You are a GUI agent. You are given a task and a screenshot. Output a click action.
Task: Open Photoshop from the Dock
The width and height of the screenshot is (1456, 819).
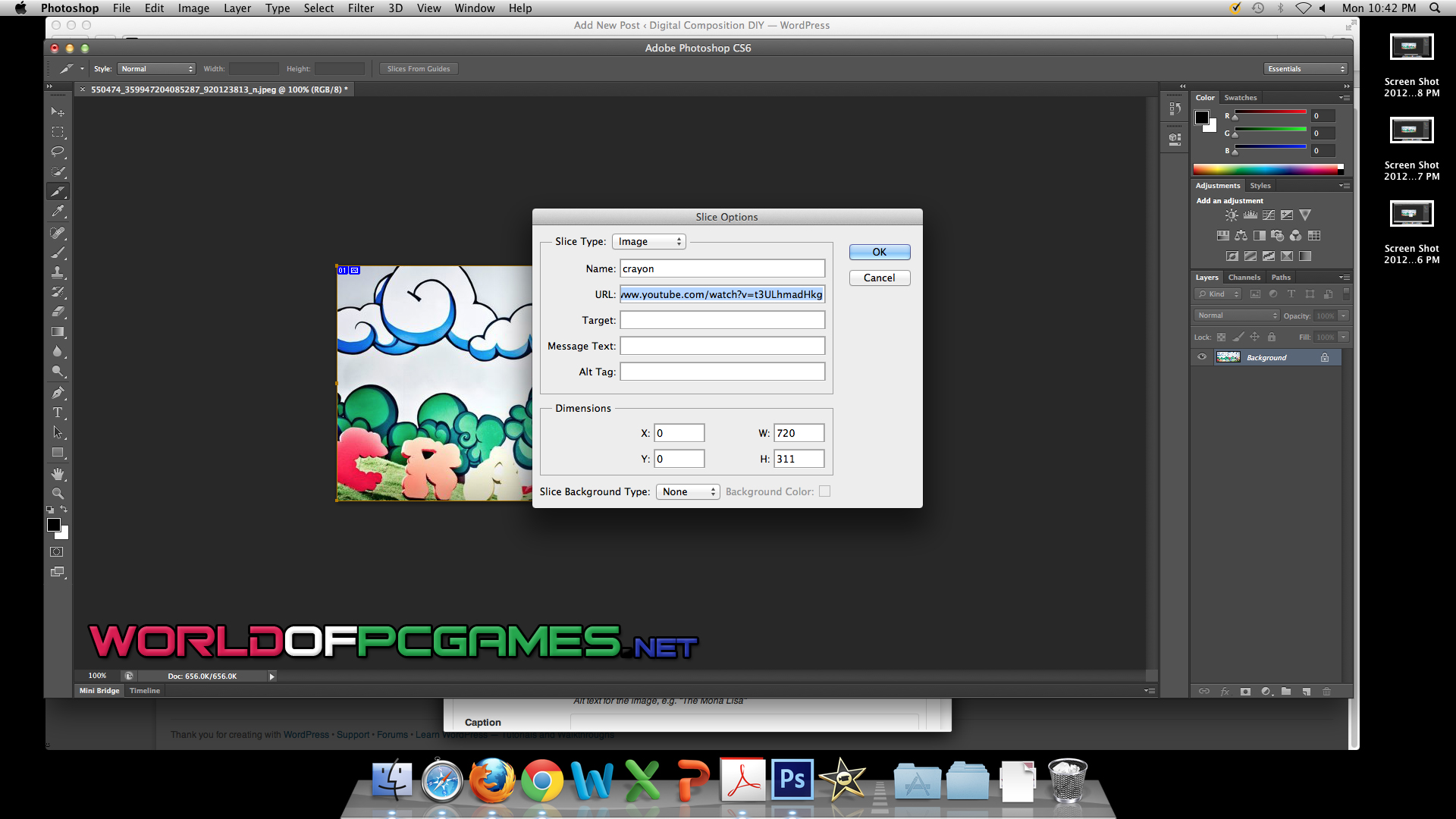(792, 780)
